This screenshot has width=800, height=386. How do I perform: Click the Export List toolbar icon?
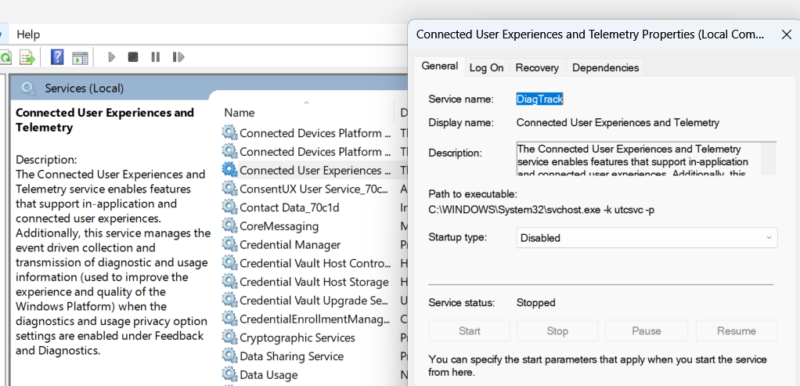click(27, 57)
